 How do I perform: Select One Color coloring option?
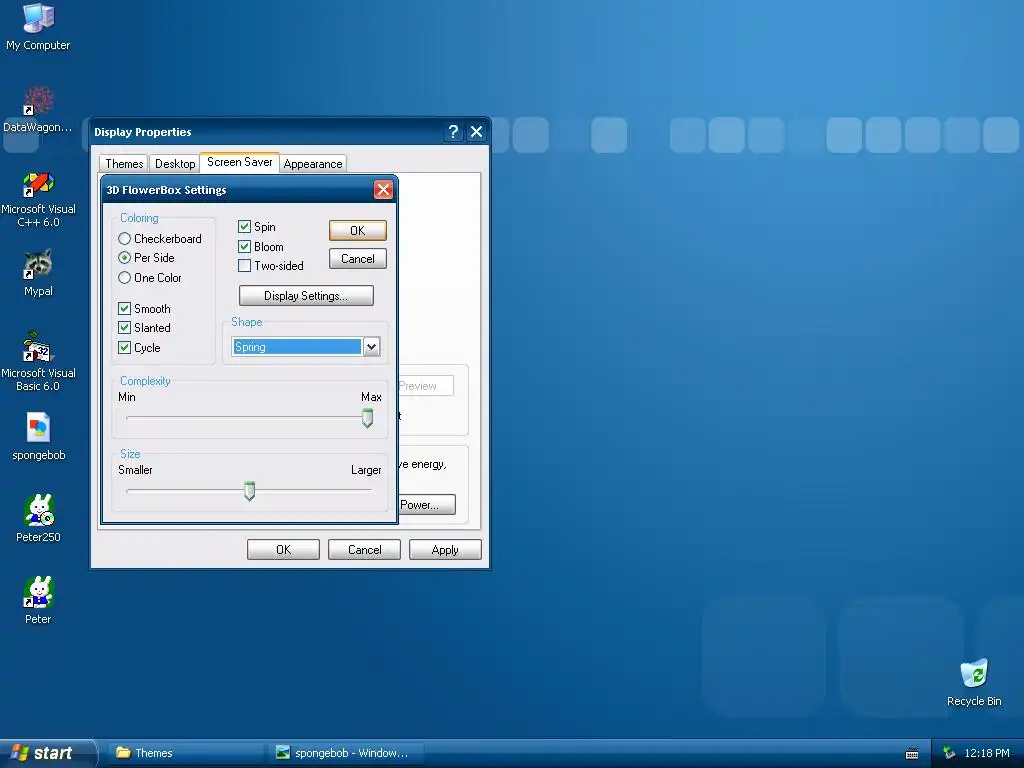[x=150, y=278]
